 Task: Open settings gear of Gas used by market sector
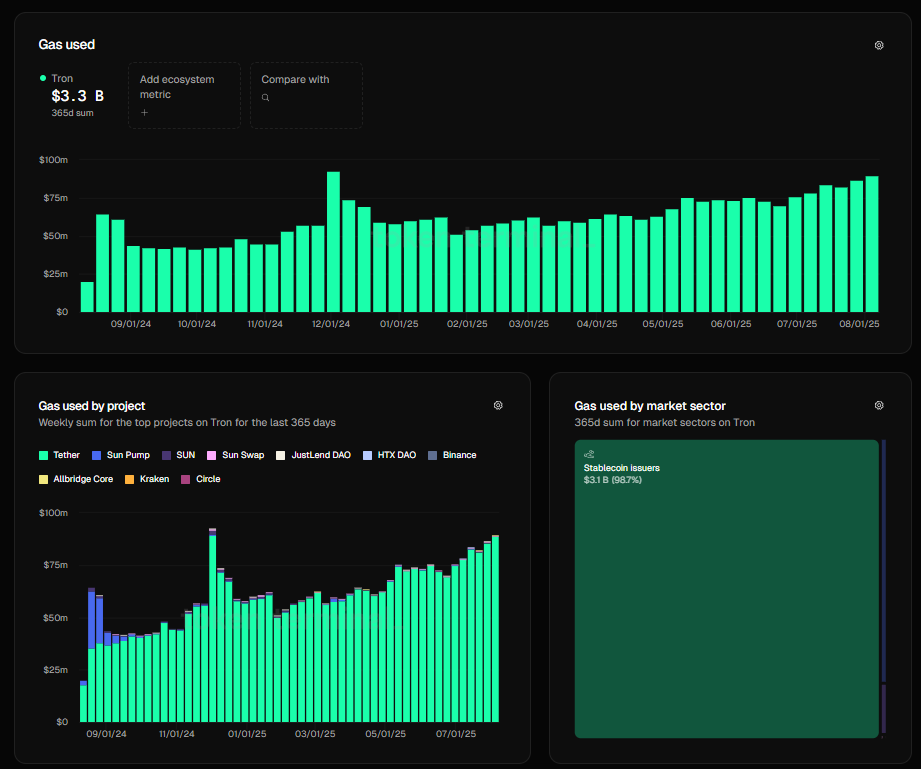click(x=879, y=405)
